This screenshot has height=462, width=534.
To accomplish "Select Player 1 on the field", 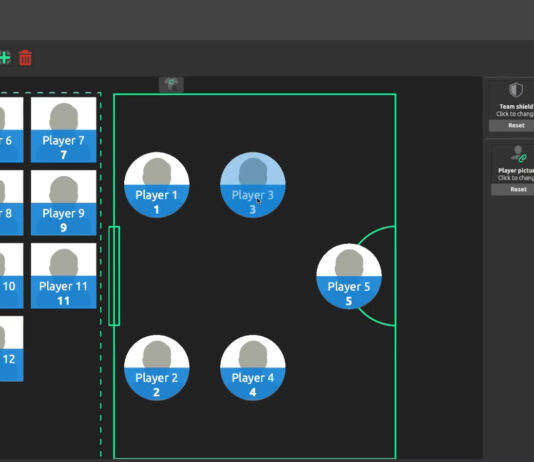I will tap(157, 185).
